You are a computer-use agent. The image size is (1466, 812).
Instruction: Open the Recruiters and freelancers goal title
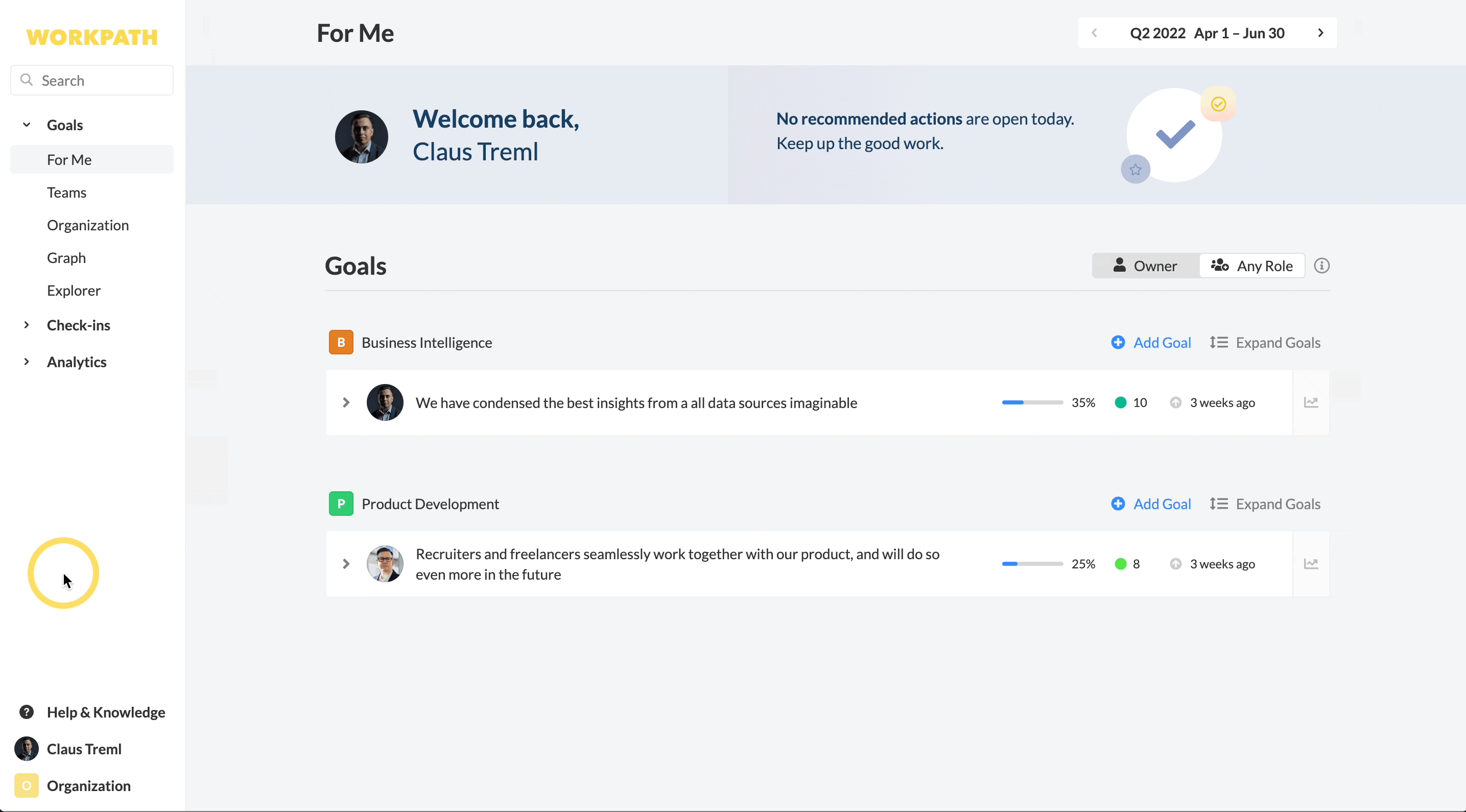coord(677,564)
